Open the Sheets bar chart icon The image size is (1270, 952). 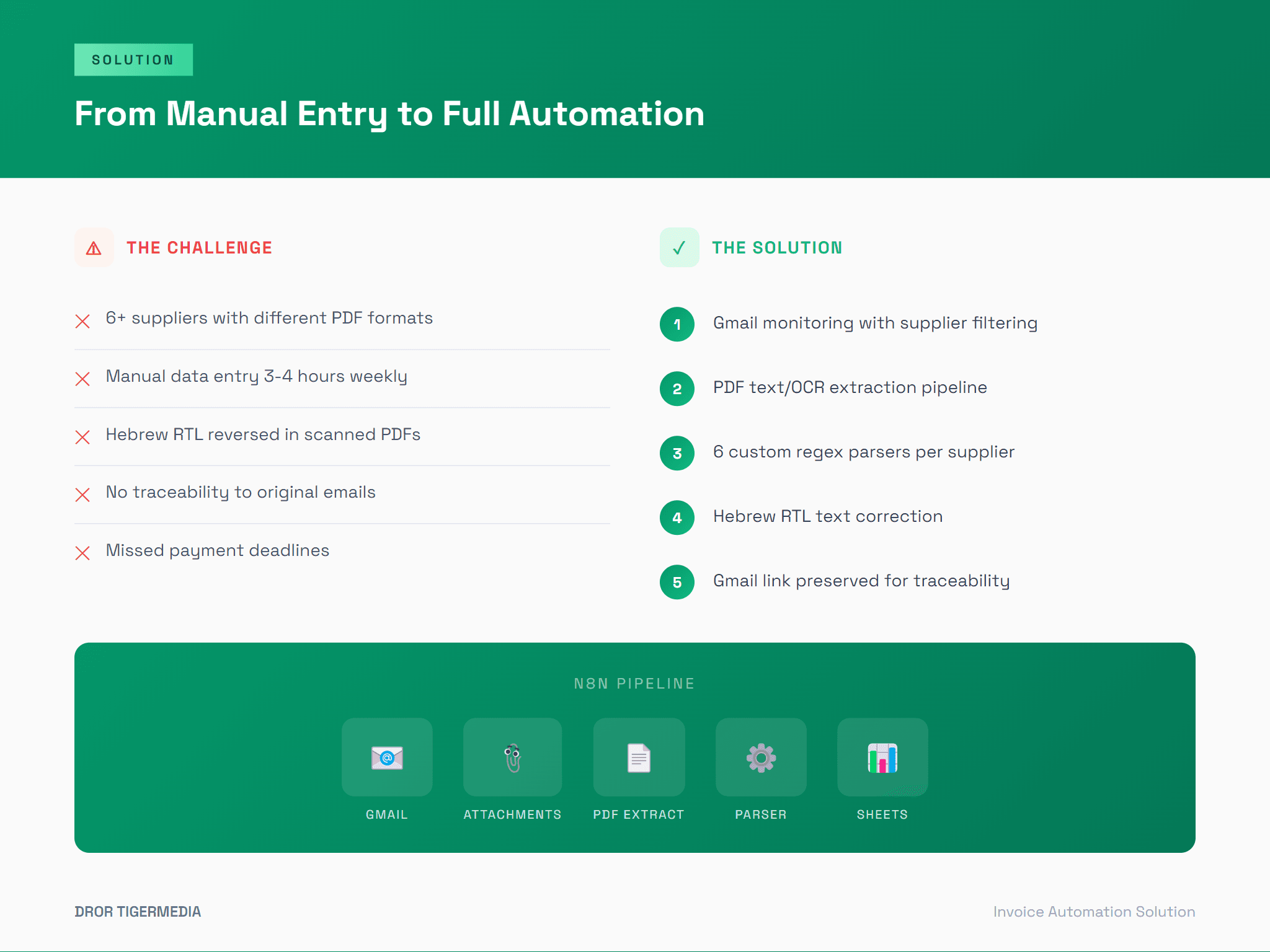(882, 757)
